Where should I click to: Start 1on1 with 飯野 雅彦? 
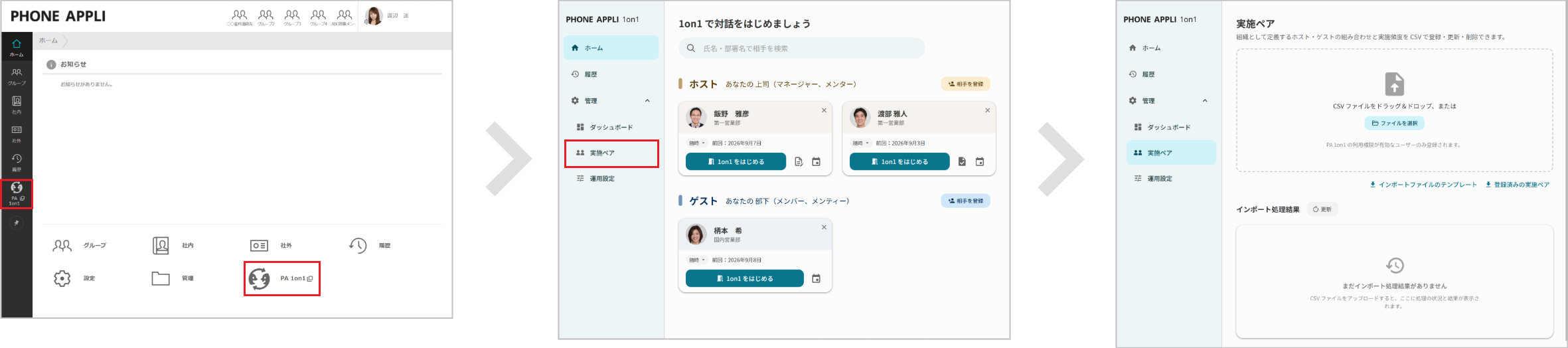(x=736, y=161)
